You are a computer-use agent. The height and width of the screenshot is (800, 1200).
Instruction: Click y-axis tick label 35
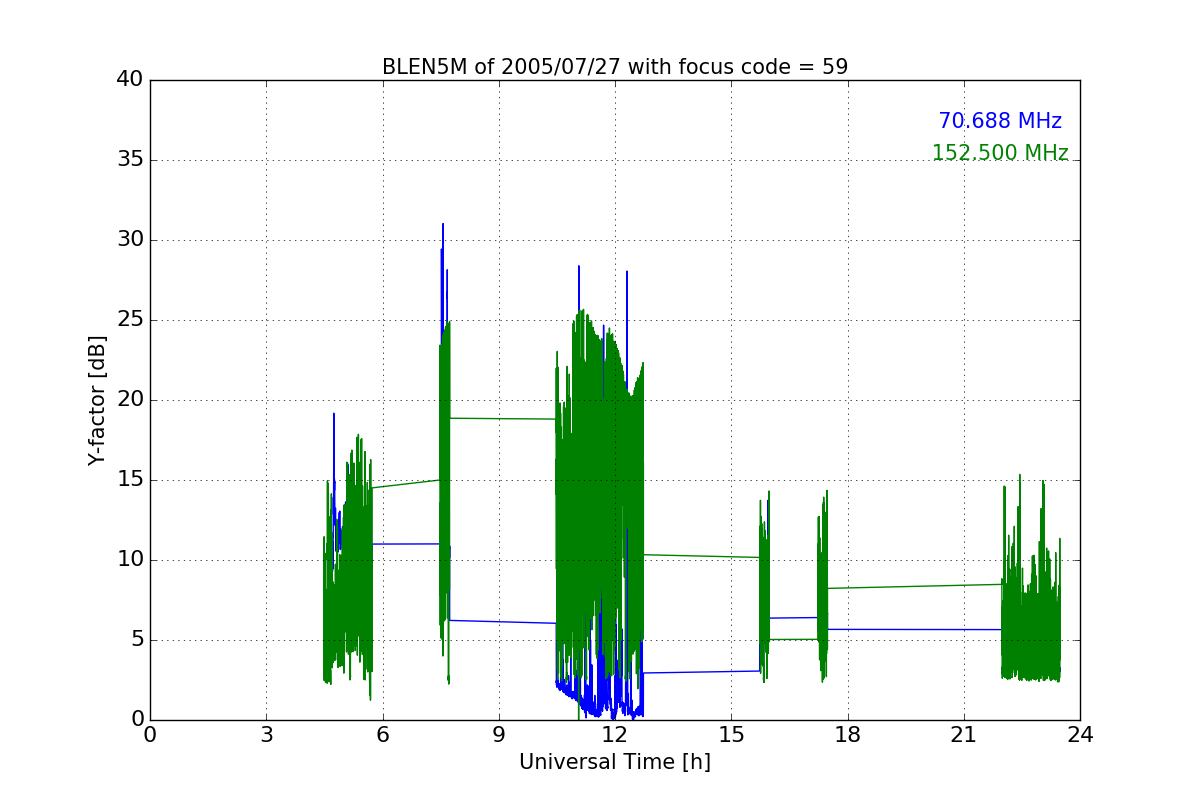coord(130,160)
